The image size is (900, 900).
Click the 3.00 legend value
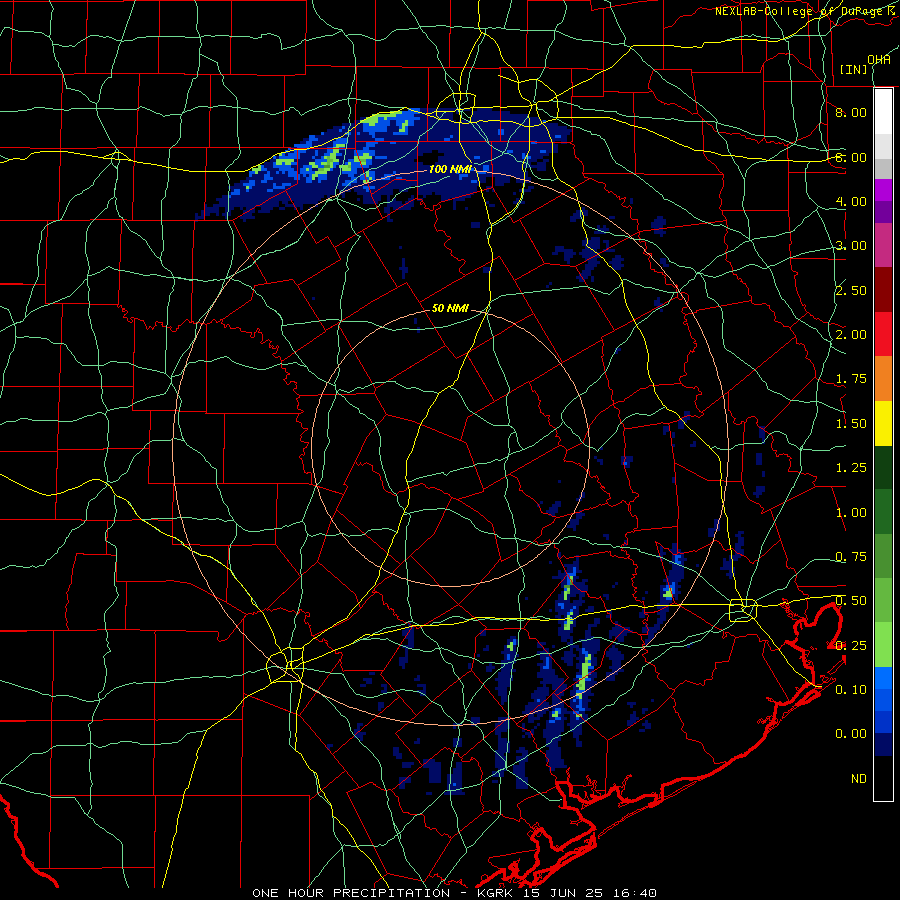pos(851,246)
